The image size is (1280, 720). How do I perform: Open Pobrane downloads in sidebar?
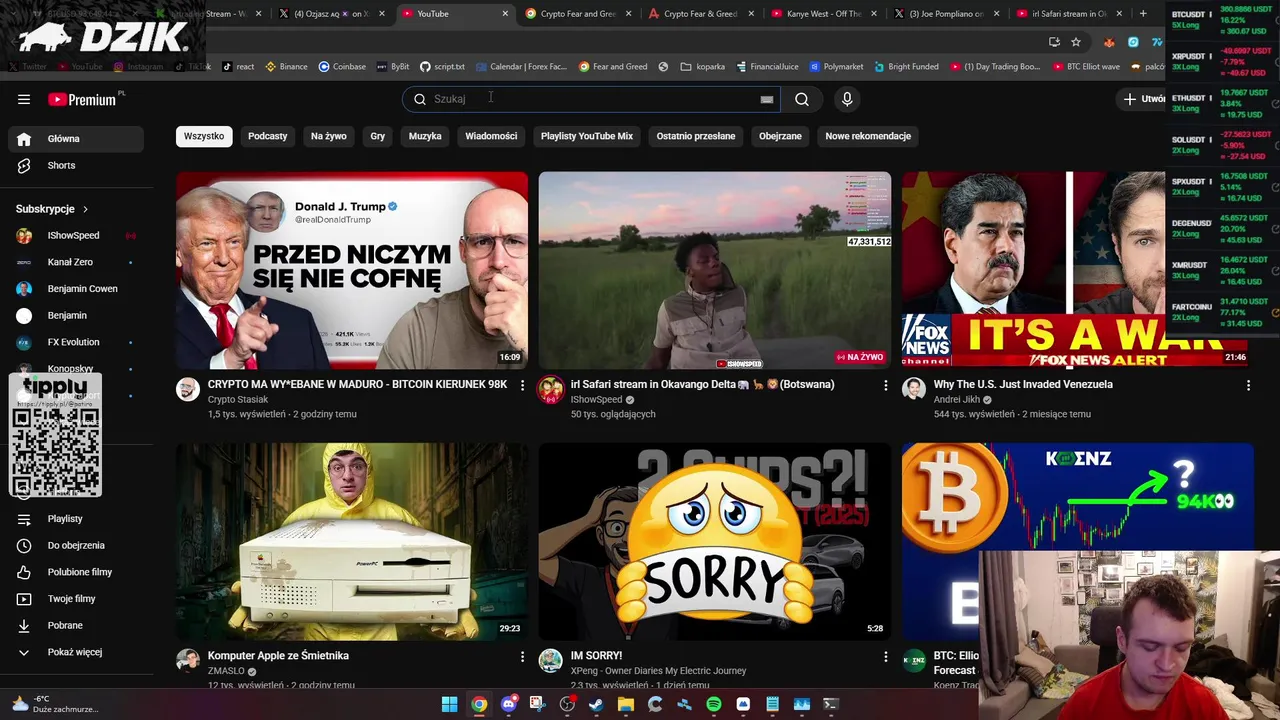click(76, 625)
